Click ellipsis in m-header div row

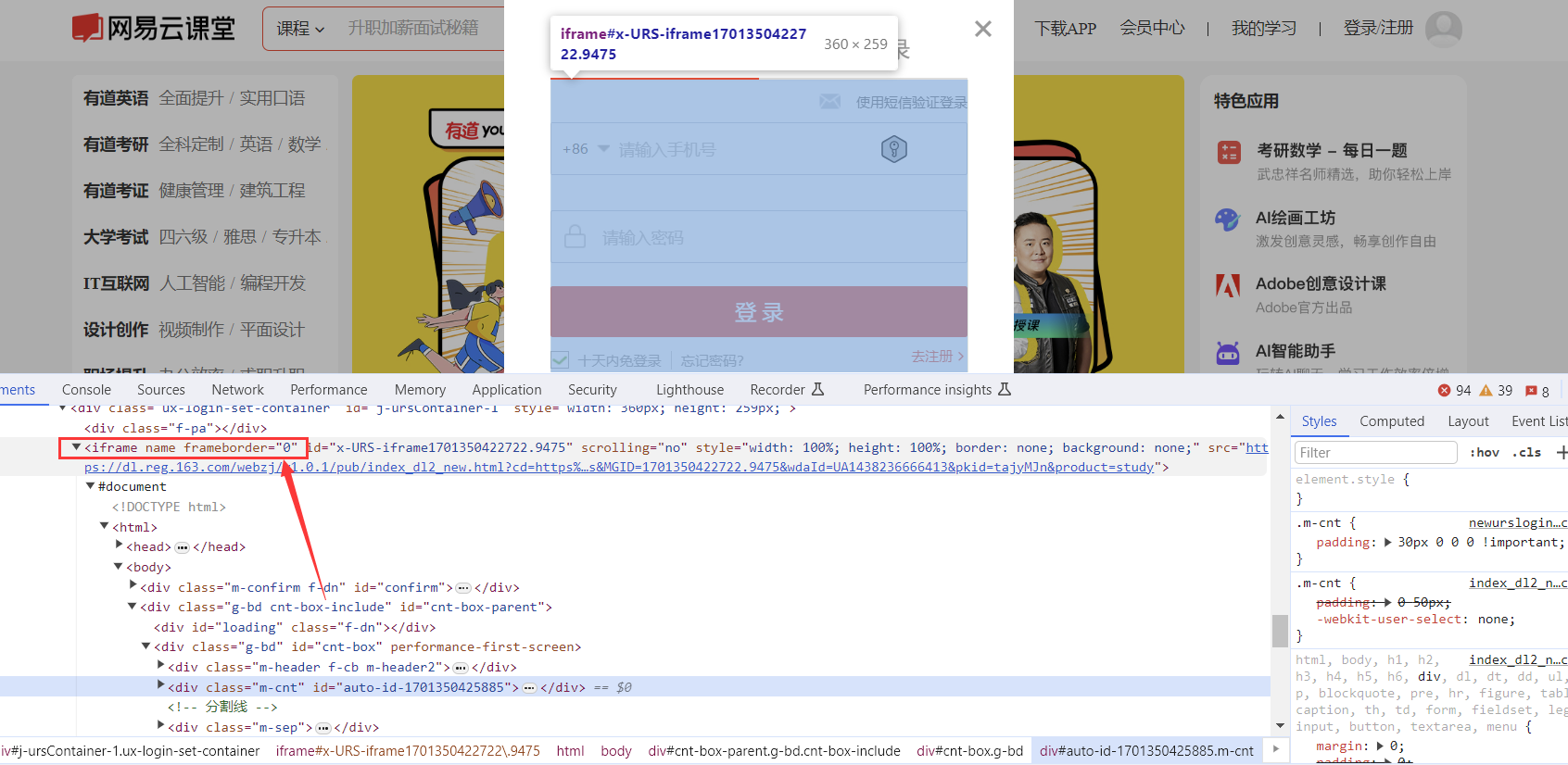click(461, 668)
